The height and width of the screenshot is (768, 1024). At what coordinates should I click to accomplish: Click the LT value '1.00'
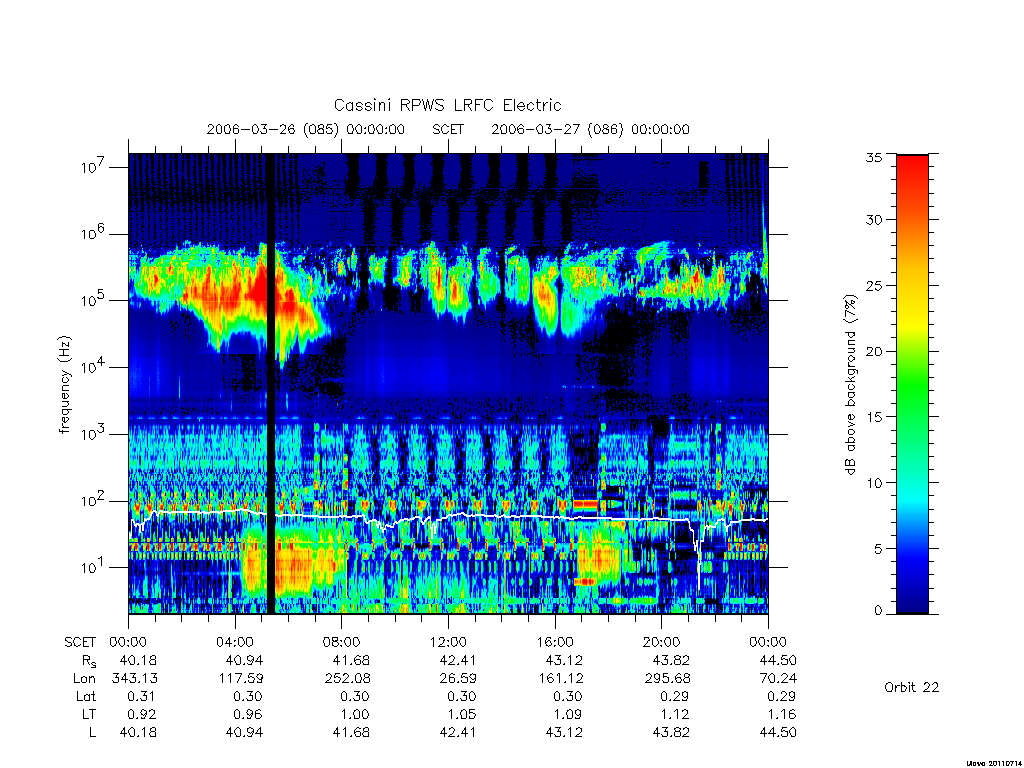[355, 714]
